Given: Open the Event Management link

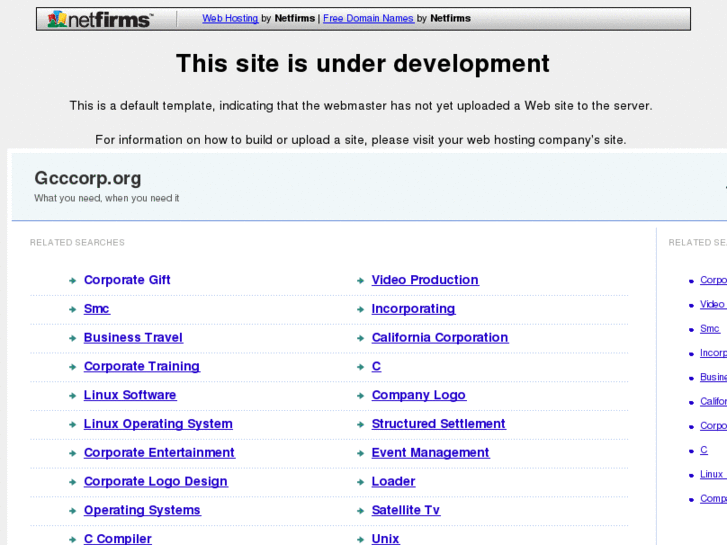Looking at the screenshot, I should click(x=430, y=452).
